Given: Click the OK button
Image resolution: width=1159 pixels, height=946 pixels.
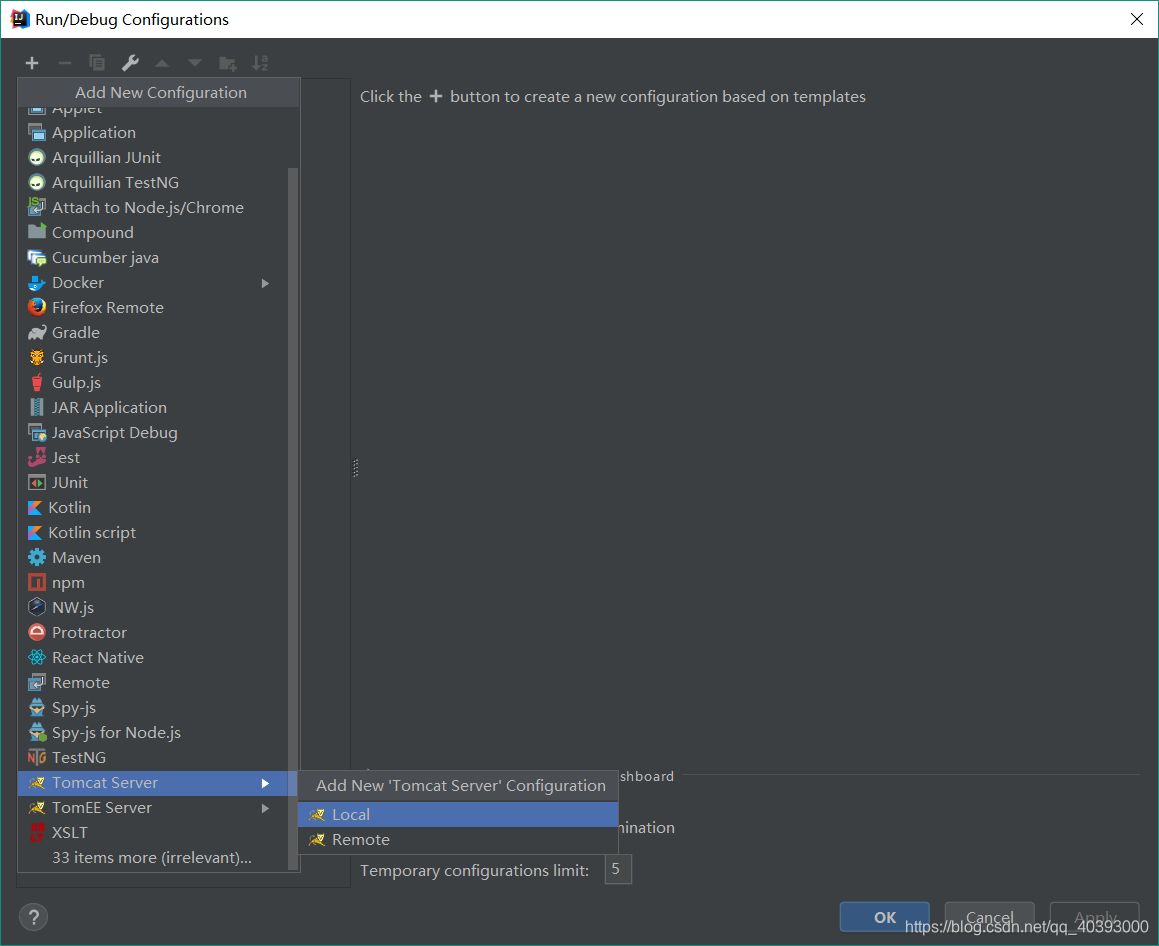Looking at the screenshot, I should pyautogui.click(x=885, y=917).
